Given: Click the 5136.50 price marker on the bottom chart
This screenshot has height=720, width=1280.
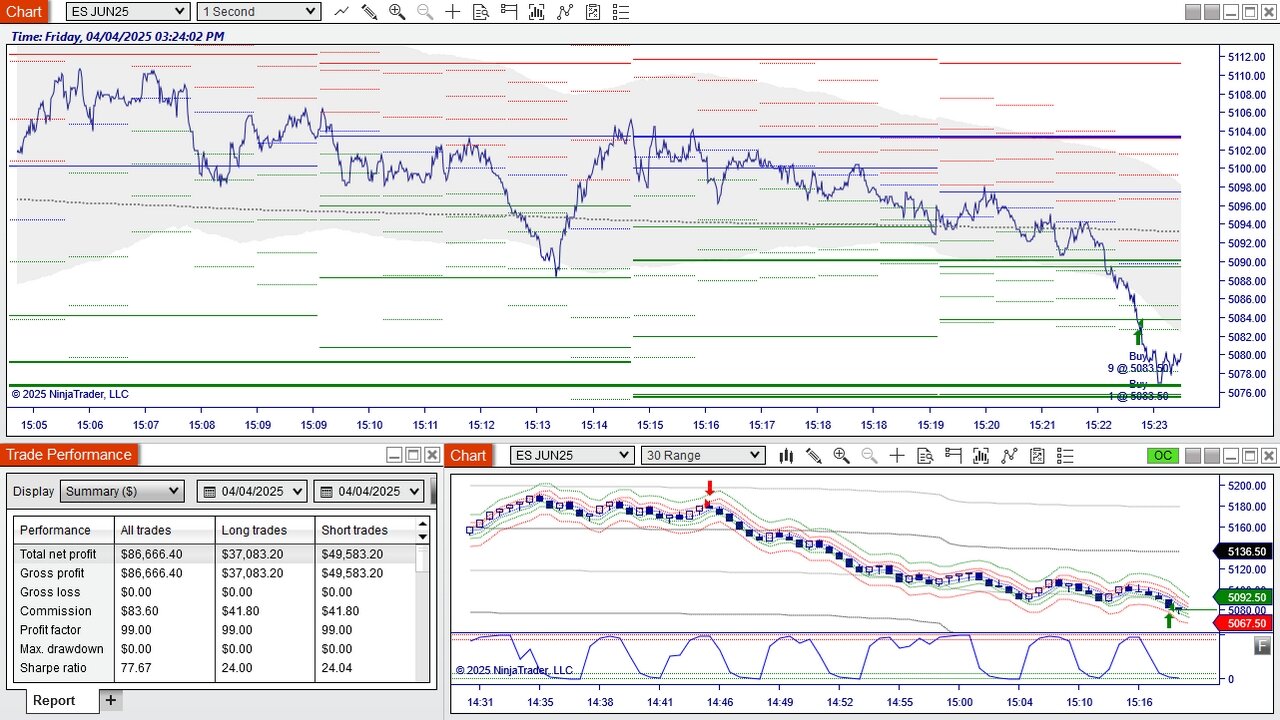Looking at the screenshot, I should pyautogui.click(x=1241, y=551).
